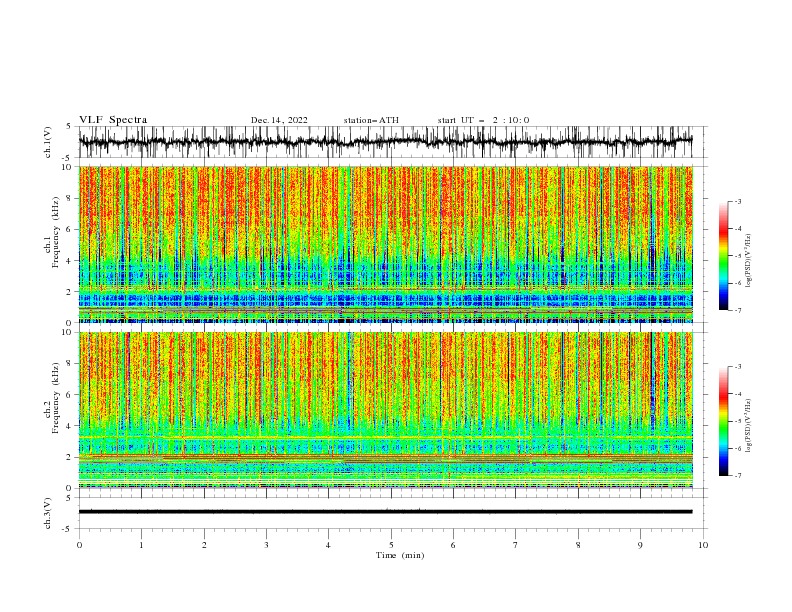Click the "-6" label on ch.2 colorbar
Screen dimensions: 792x612
coord(738,448)
